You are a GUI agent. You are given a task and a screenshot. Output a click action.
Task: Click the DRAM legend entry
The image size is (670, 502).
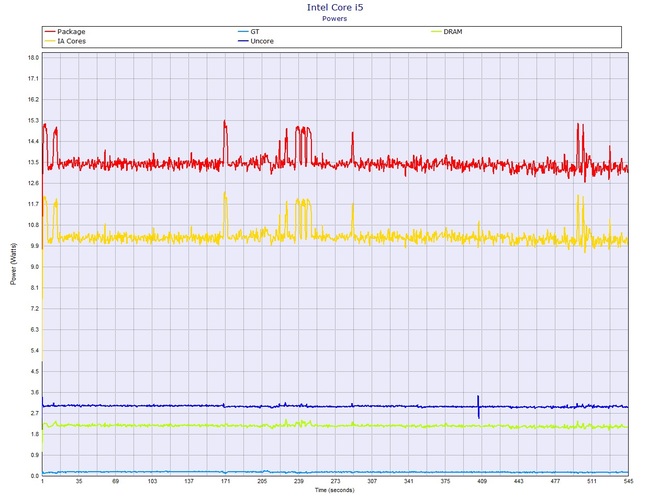[x=447, y=32]
